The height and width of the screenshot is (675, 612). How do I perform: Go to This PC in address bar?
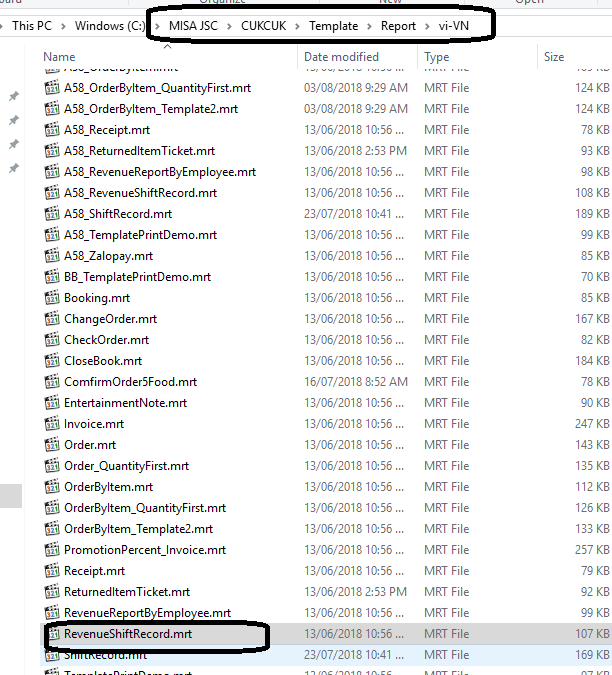tap(32, 26)
